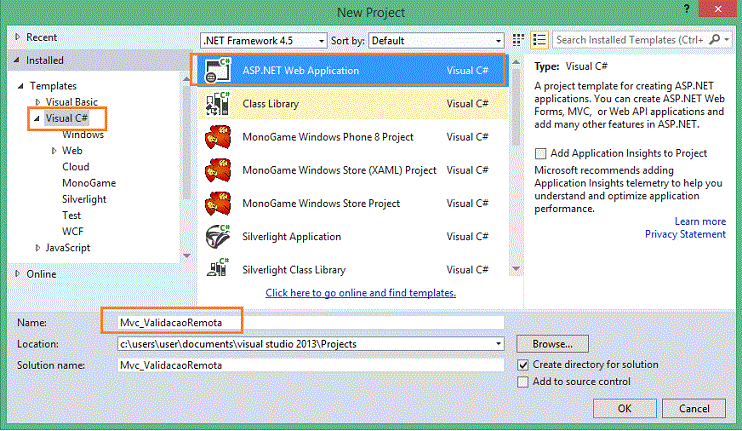742x431 pixels.
Task: Close the New Project dialog
Action: pyautogui.click(x=718, y=9)
